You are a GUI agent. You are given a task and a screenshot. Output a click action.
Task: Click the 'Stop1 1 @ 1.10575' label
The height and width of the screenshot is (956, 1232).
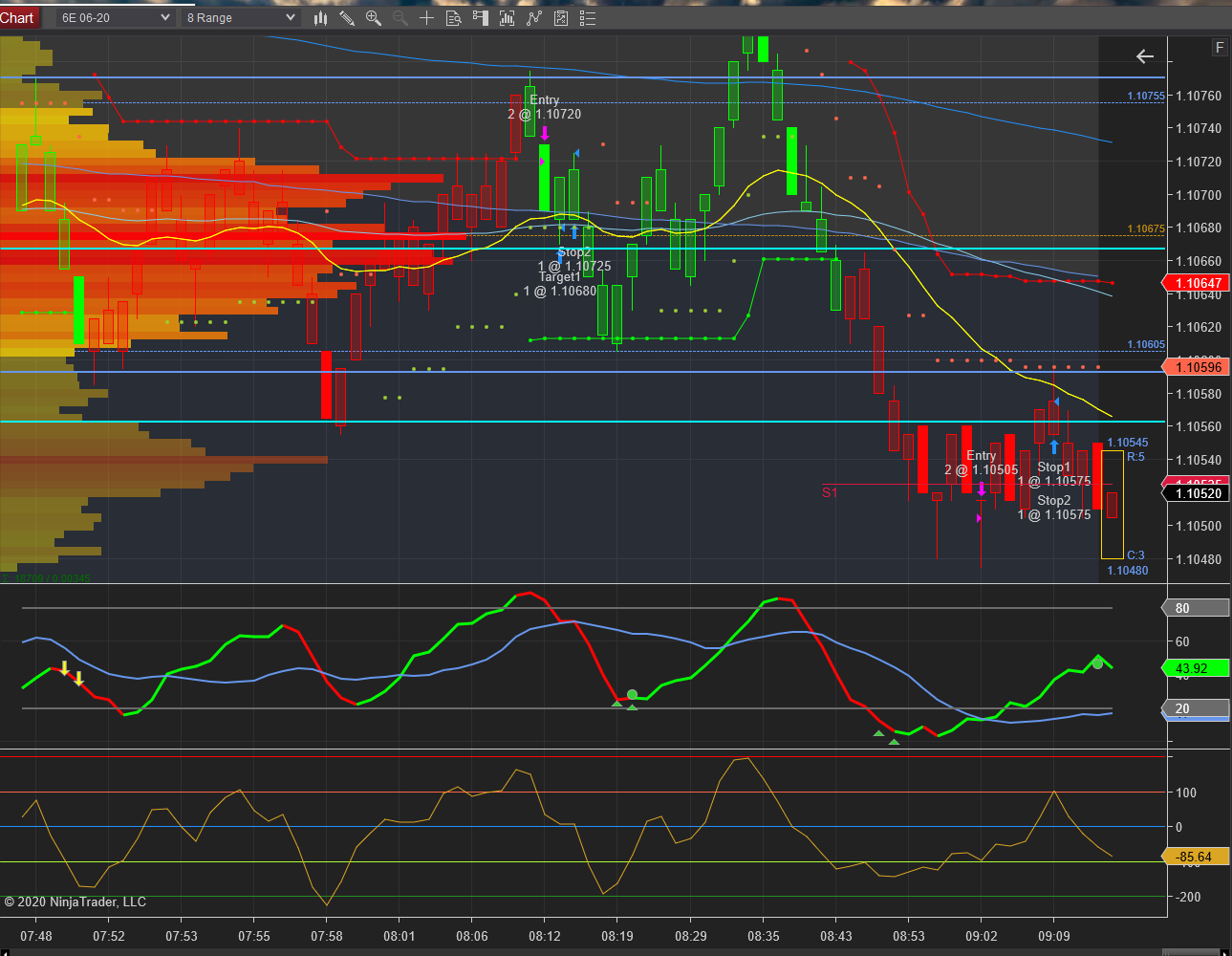(1054, 474)
